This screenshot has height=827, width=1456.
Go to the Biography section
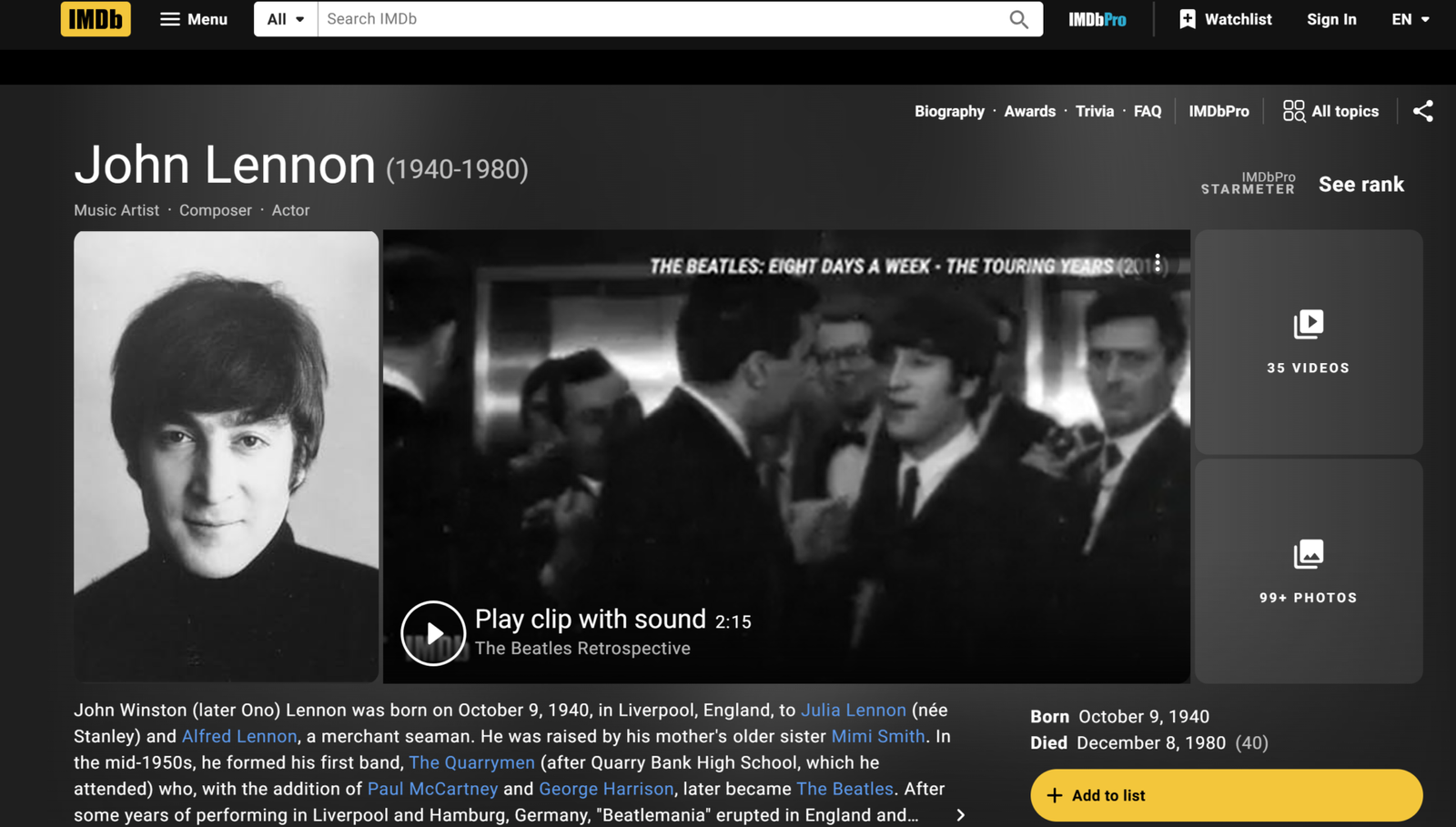click(949, 111)
